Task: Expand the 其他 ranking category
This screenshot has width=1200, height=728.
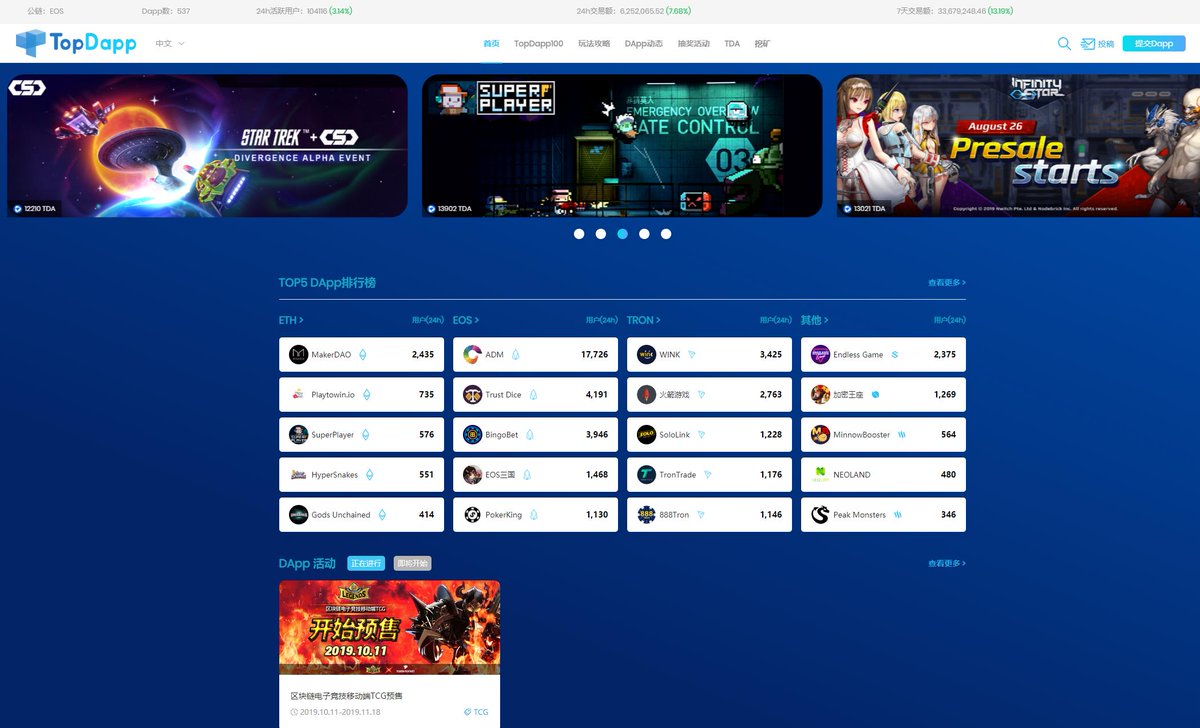Action: pos(815,320)
